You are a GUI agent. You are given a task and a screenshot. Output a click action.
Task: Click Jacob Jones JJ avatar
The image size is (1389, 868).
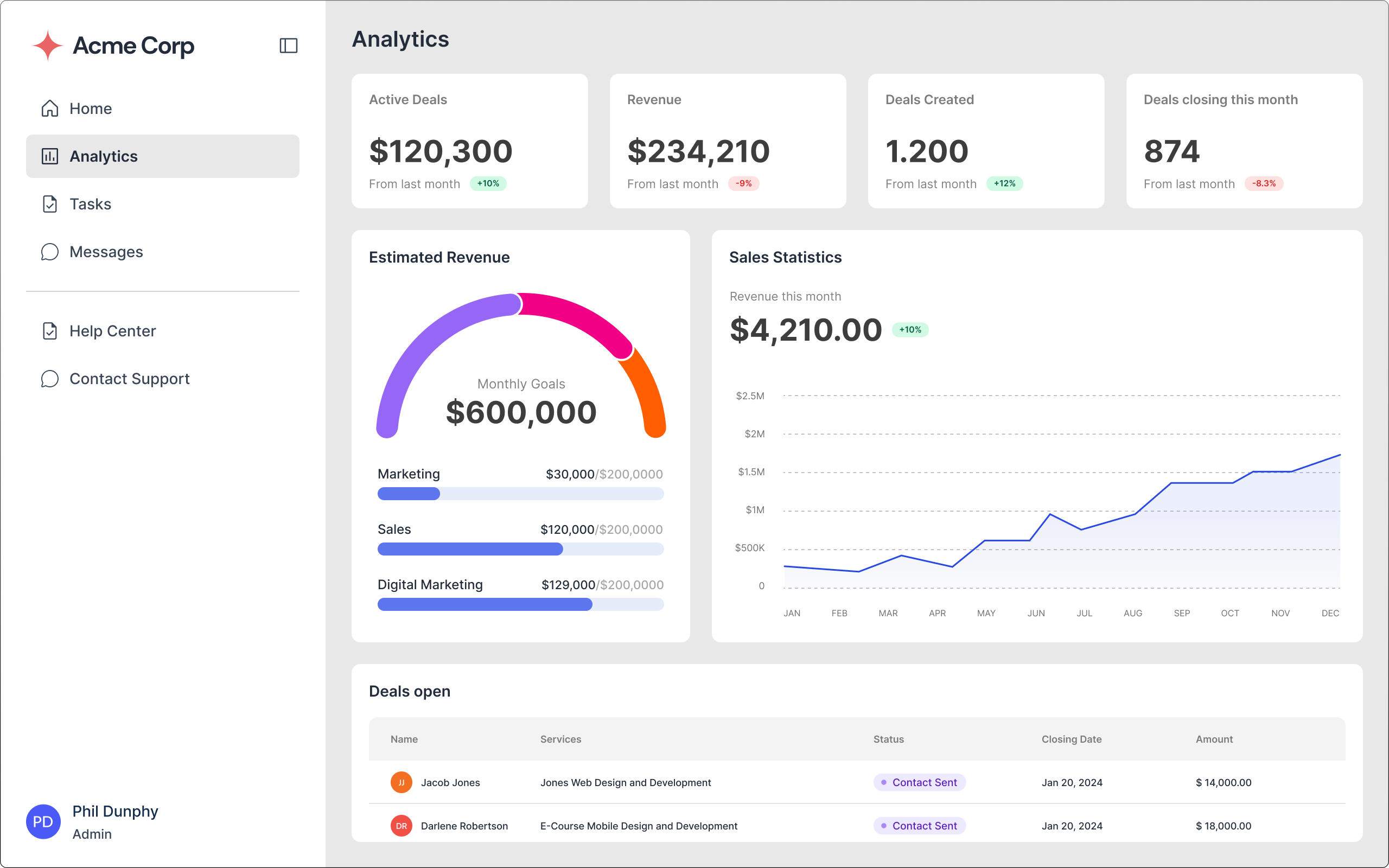[x=401, y=782]
